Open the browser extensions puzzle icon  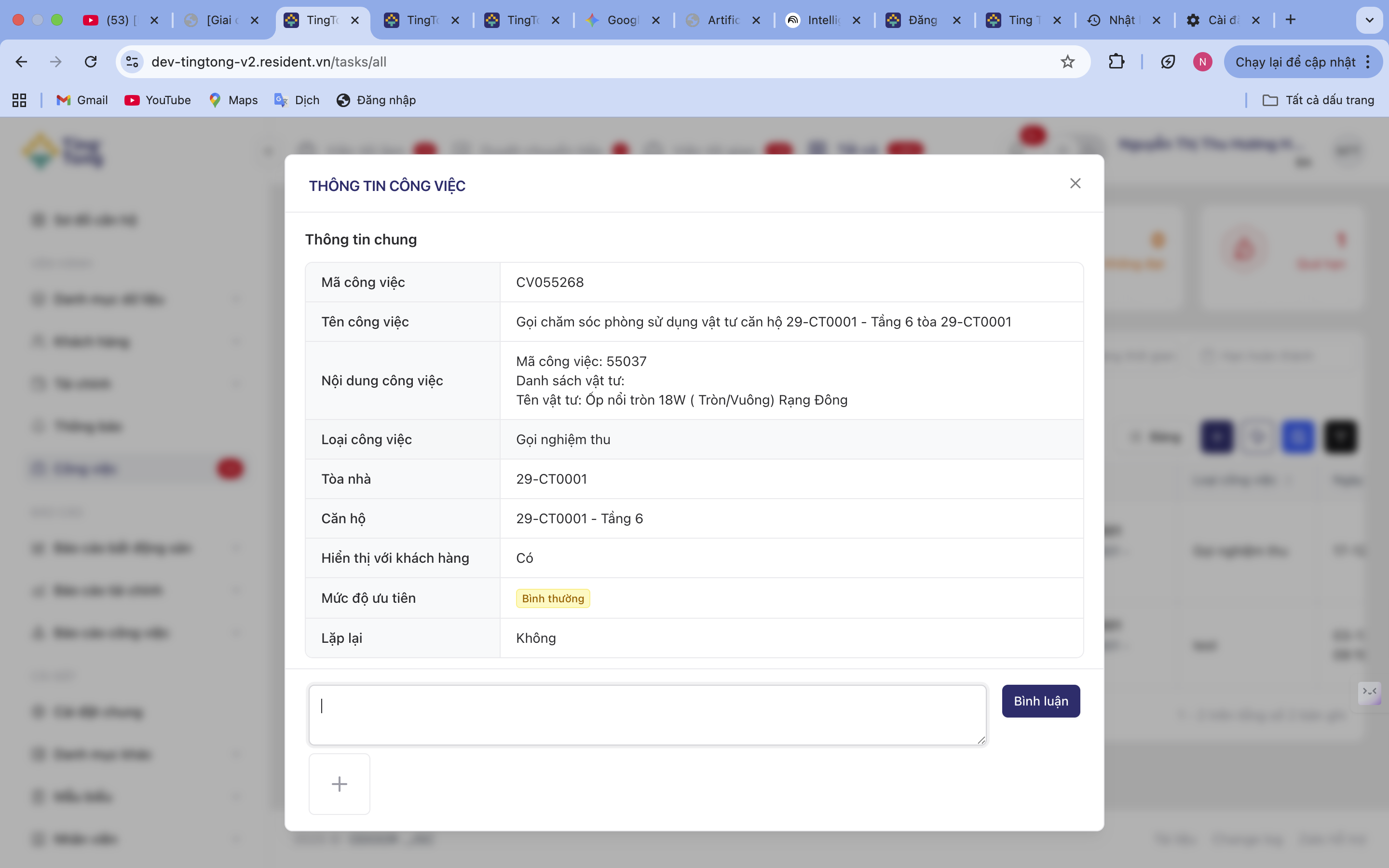(1117, 62)
